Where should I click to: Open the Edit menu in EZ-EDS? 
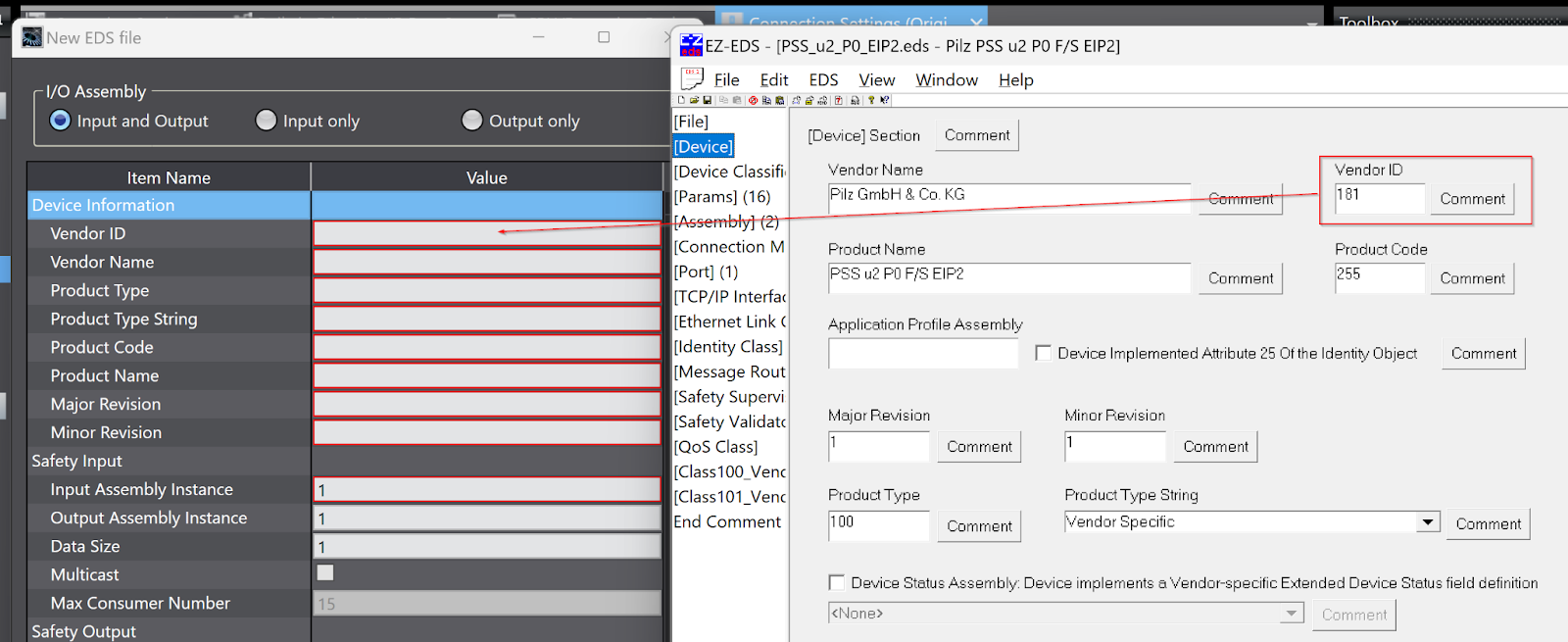773,79
